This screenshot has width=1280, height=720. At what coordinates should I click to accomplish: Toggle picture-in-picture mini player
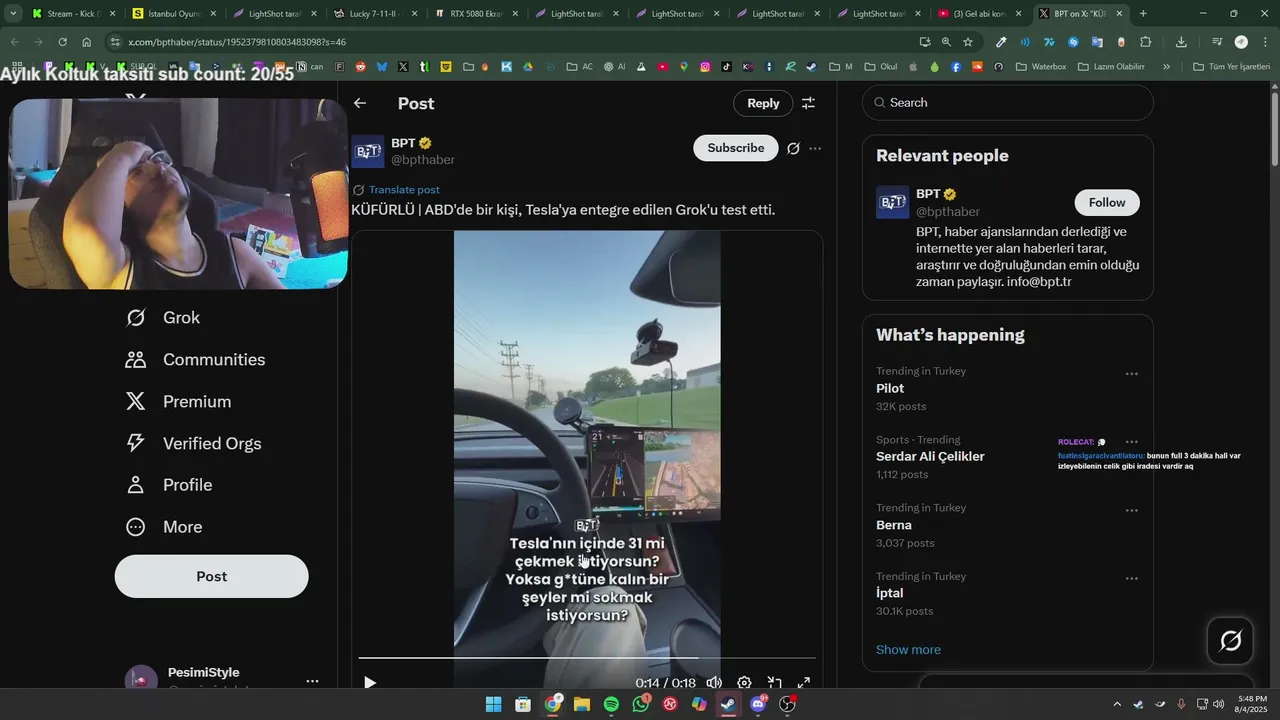[774, 683]
